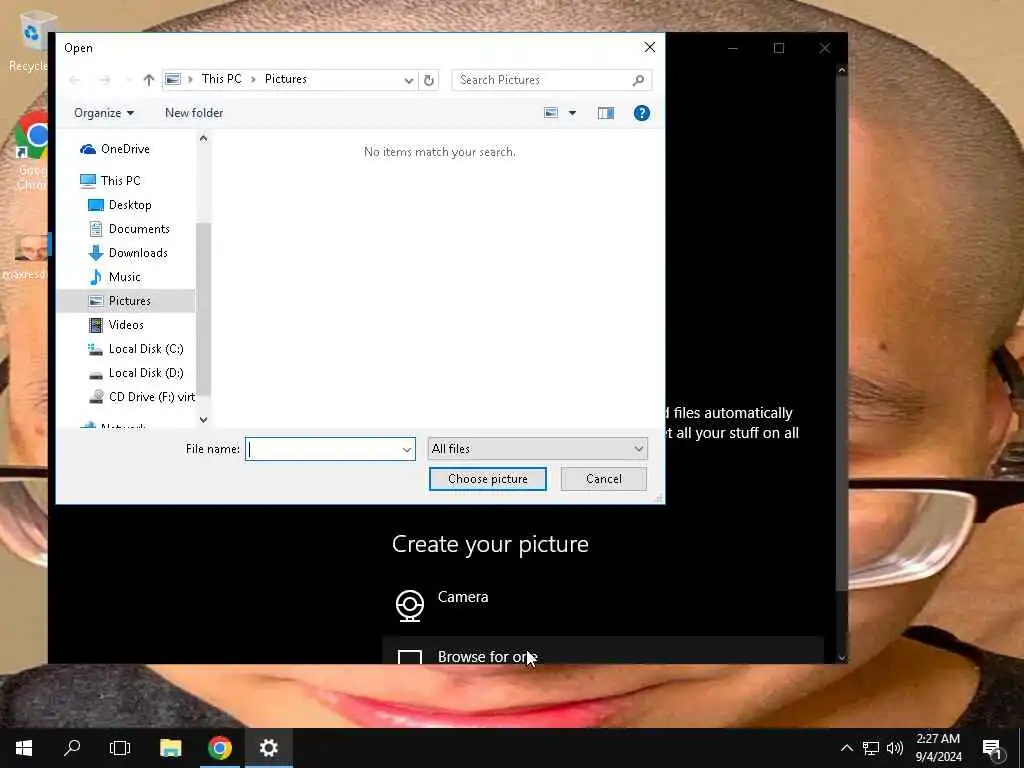Open Videos folder in sidebar
Image resolution: width=1024 pixels, height=768 pixels.
click(126, 325)
